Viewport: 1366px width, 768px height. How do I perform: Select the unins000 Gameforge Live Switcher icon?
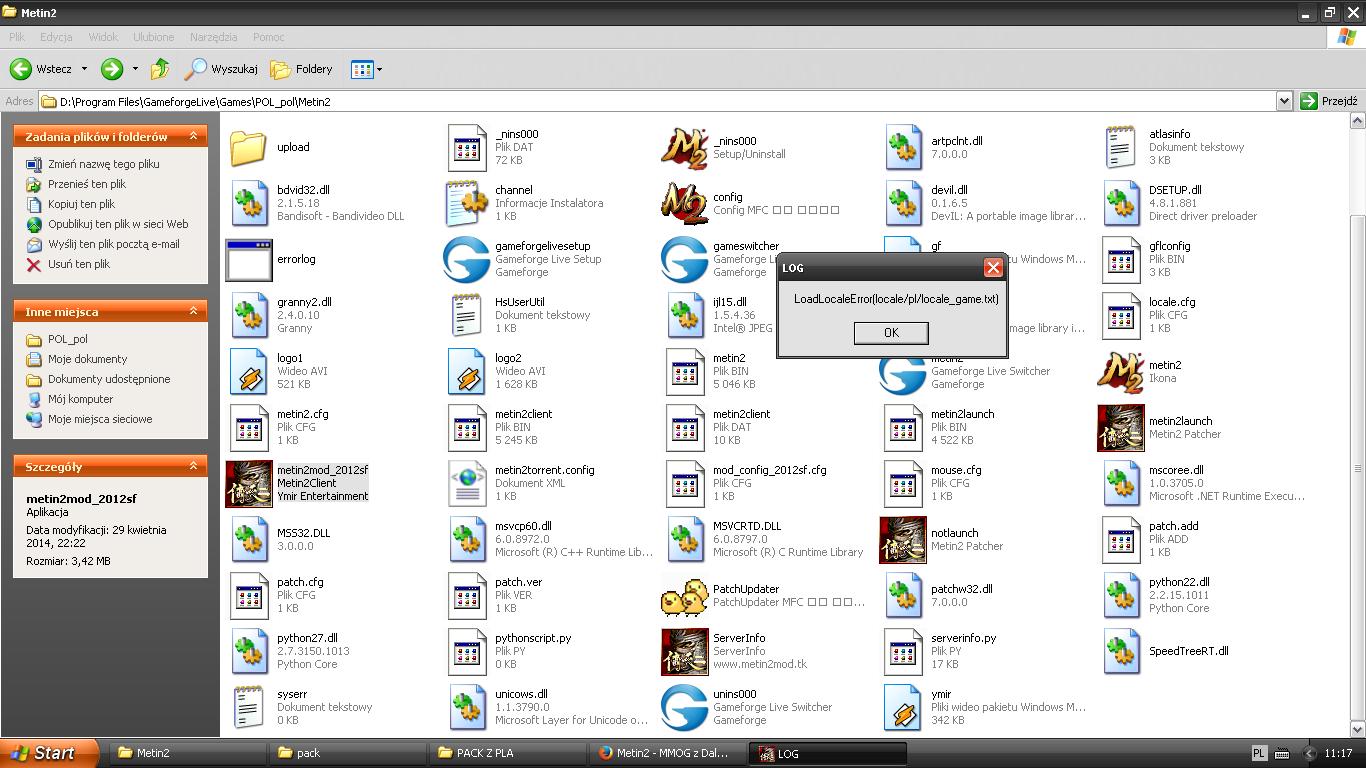pyautogui.click(x=685, y=707)
